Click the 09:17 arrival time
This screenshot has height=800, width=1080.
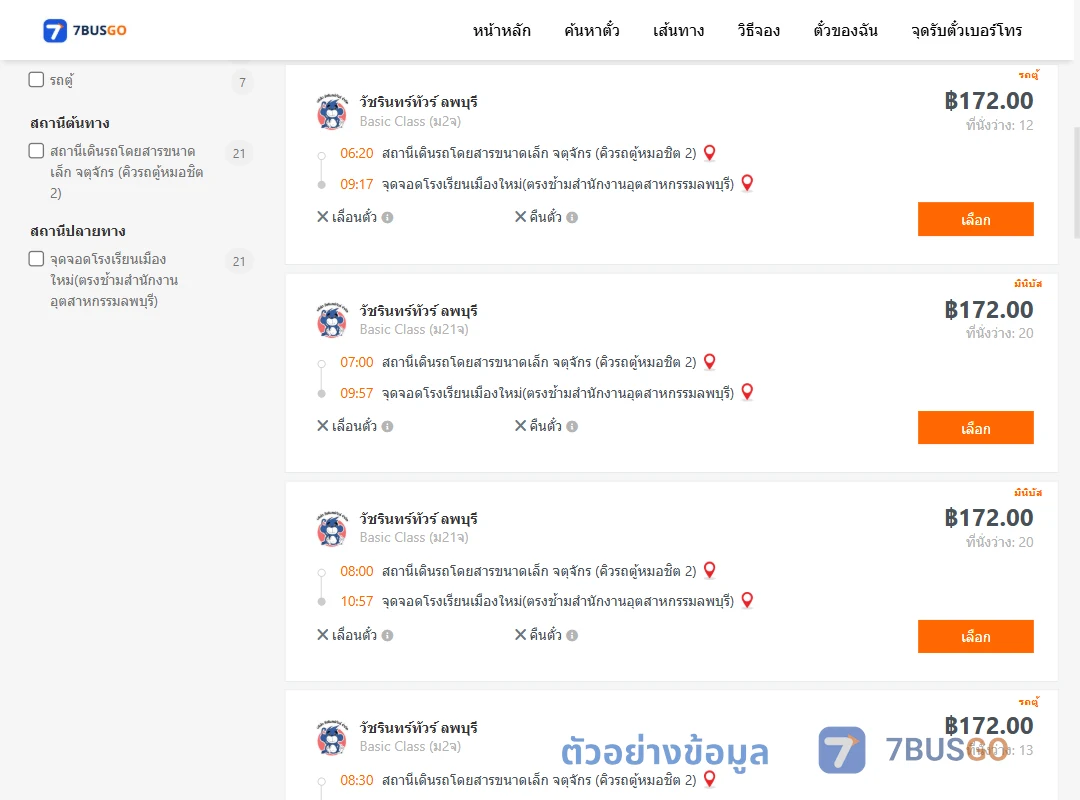pyautogui.click(x=357, y=184)
